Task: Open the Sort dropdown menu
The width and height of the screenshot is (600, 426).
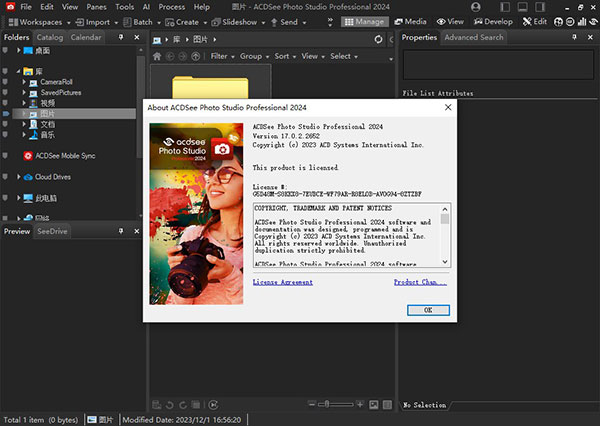Action: 284,56
